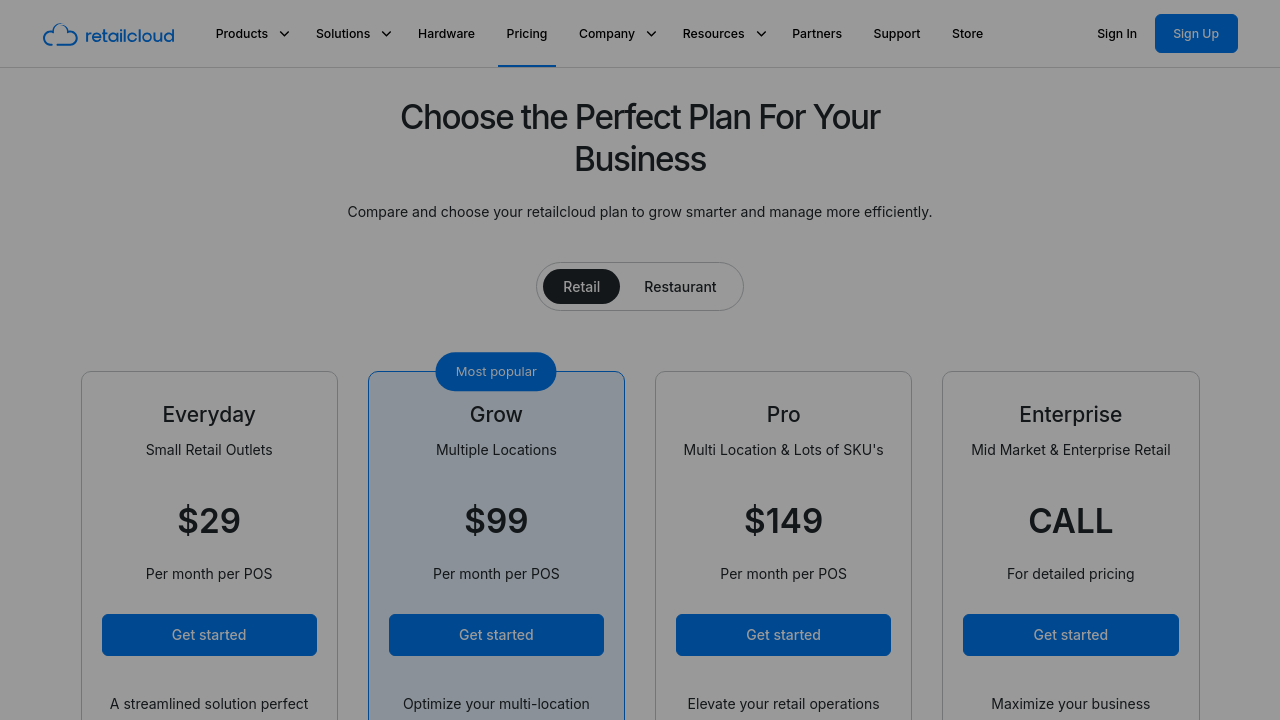Click the retailcloud cloud logo icon

tap(60, 35)
